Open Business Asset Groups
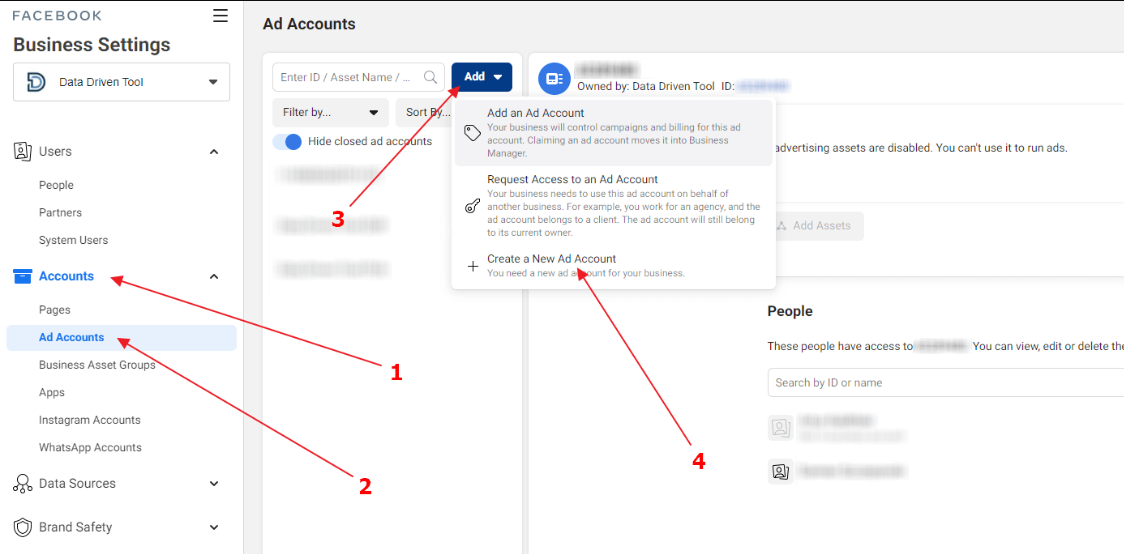Viewport: 1124px width, 554px height. pos(97,365)
